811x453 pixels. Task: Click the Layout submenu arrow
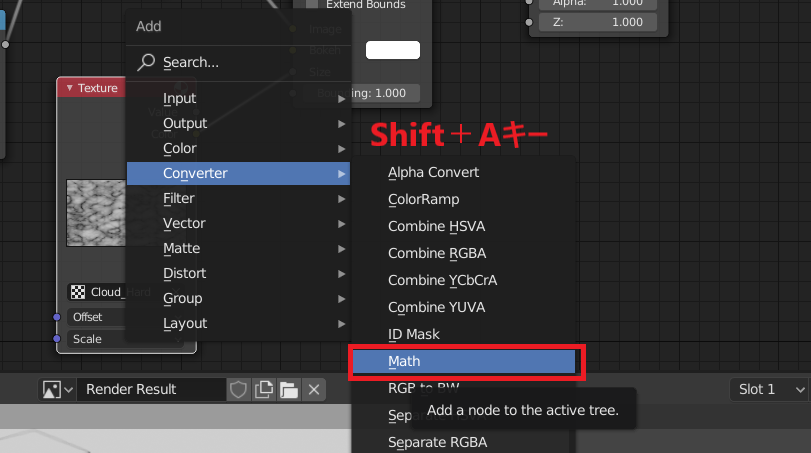[341, 324]
